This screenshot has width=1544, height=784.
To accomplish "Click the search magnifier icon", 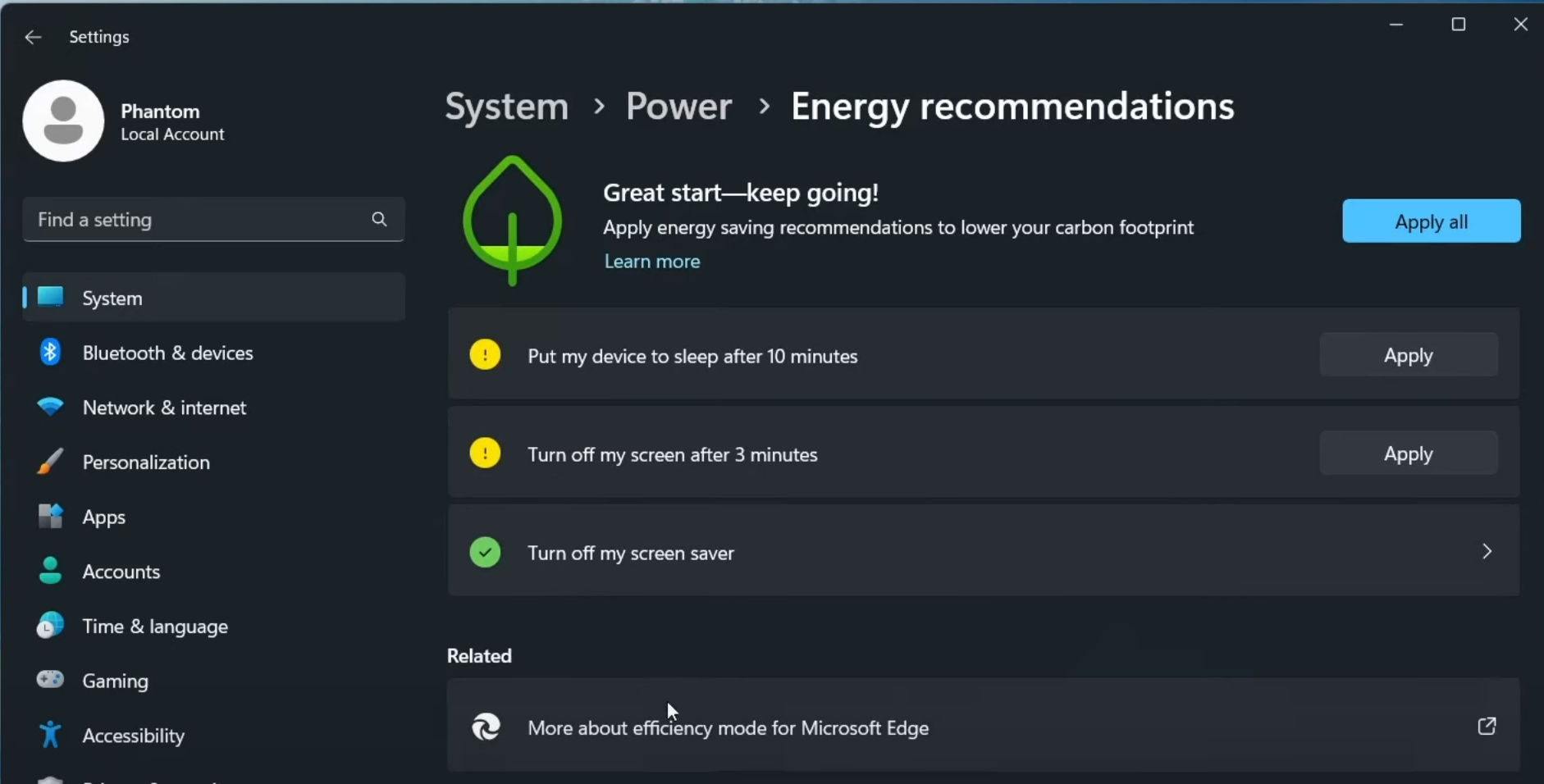I will (379, 219).
